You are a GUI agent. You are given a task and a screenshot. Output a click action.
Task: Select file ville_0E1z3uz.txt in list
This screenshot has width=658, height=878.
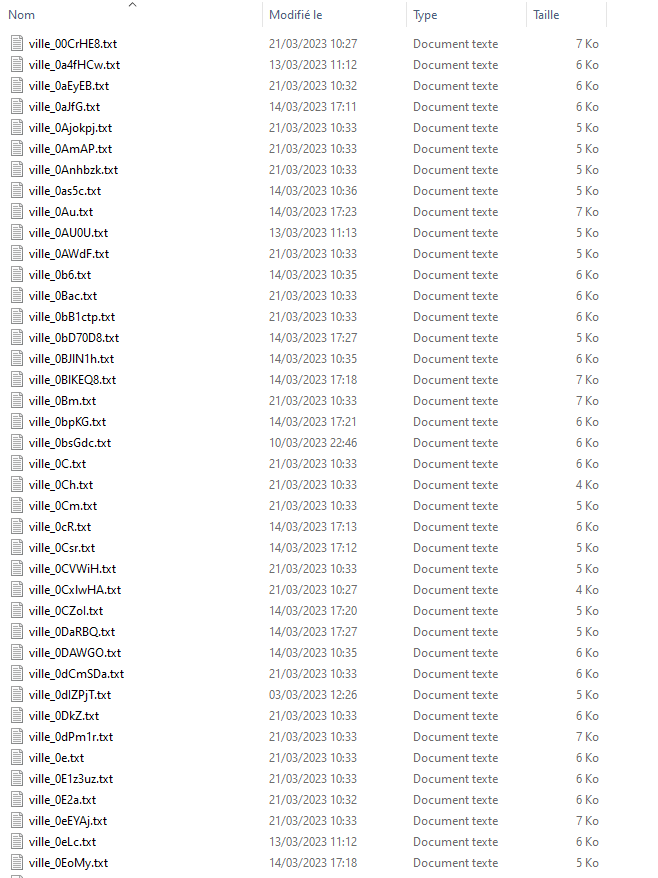(71, 779)
